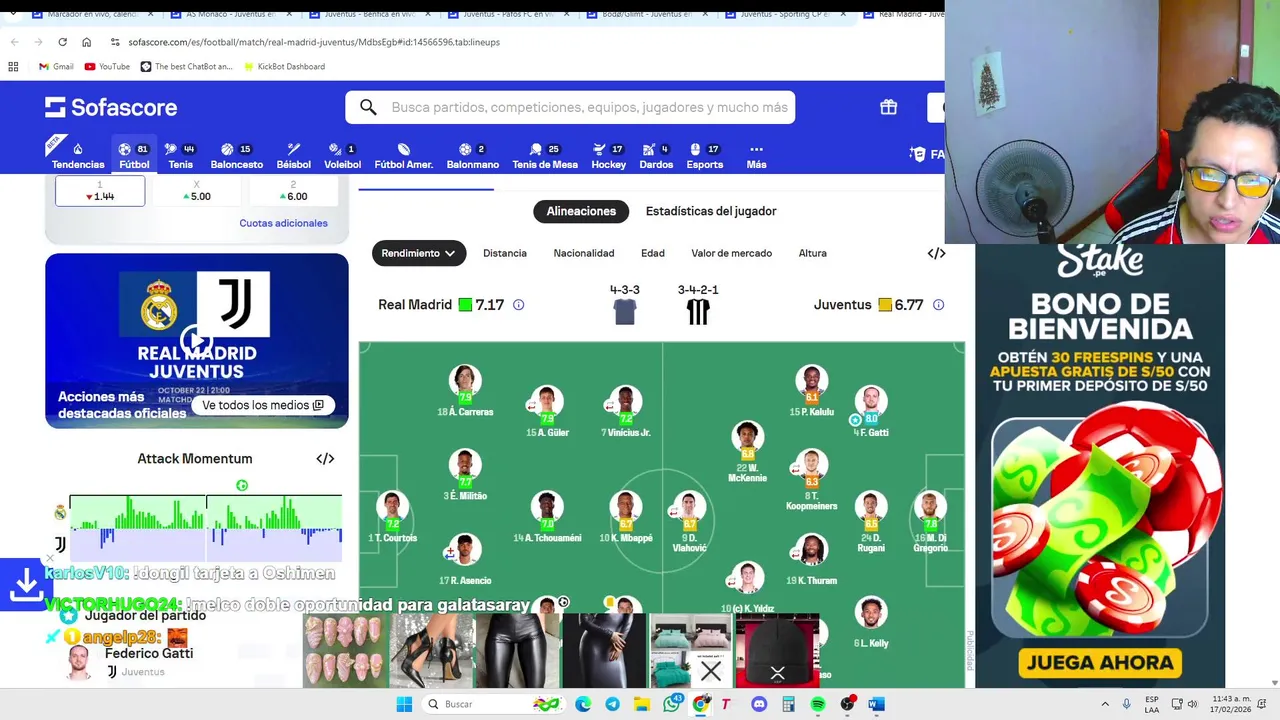Select the 5.00 draw odds
The image size is (1280, 720).
(197, 191)
